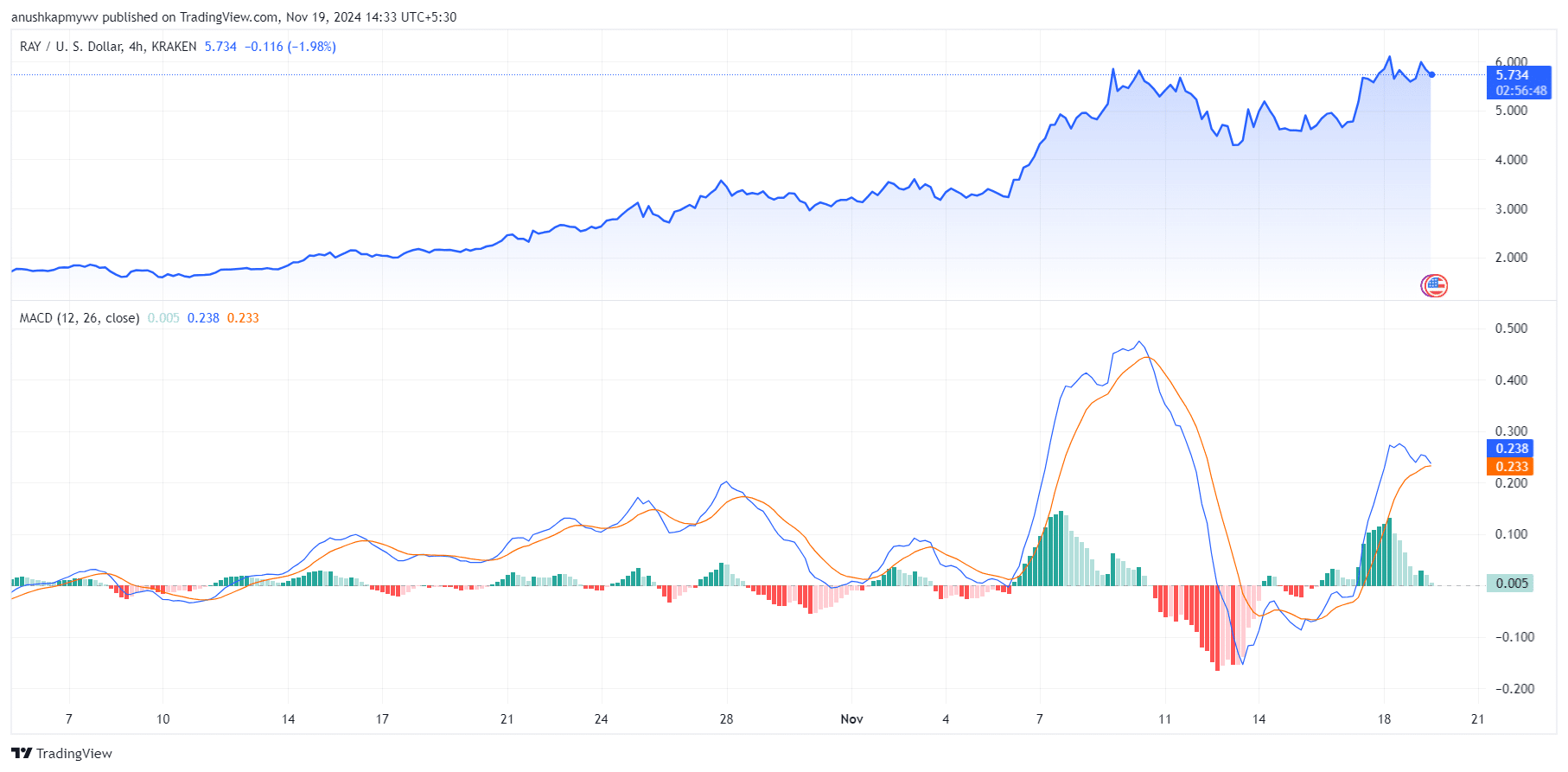Click the 02:56:48 countdown timer label
The height and width of the screenshot is (772, 1568).
[x=1521, y=91]
